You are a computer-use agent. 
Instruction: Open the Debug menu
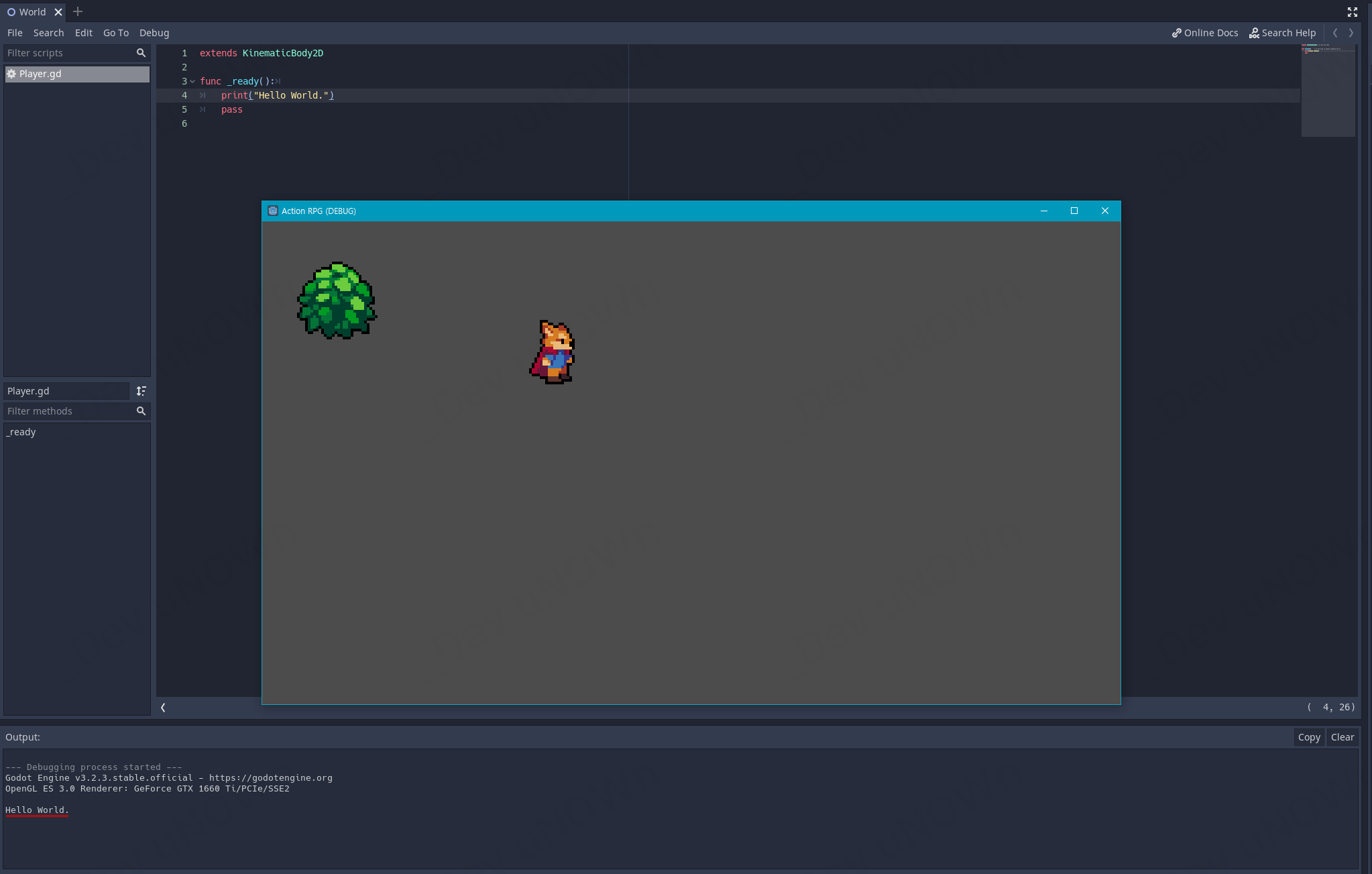(x=154, y=33)
